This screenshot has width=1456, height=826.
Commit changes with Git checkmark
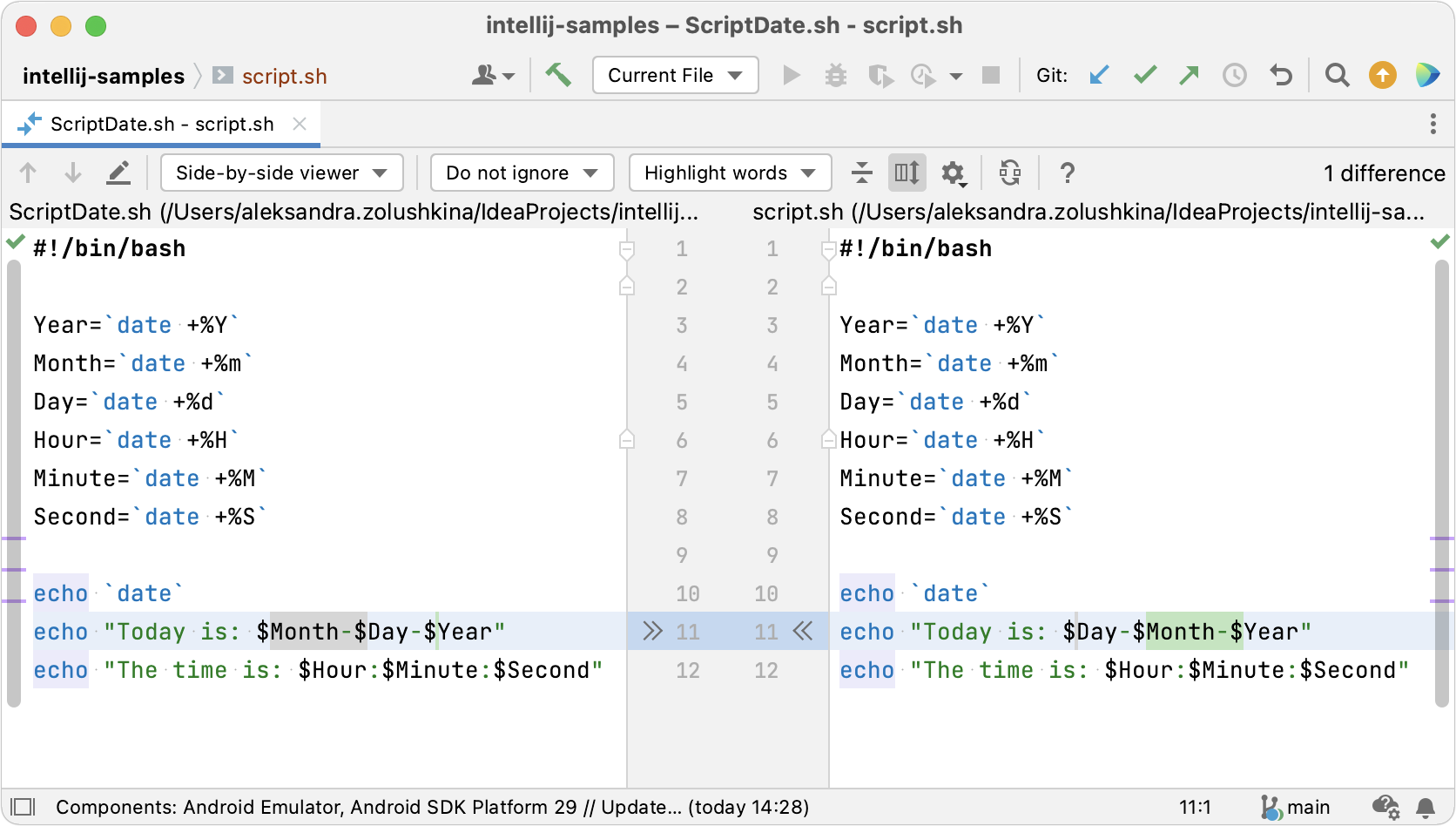pos(1145,76)
